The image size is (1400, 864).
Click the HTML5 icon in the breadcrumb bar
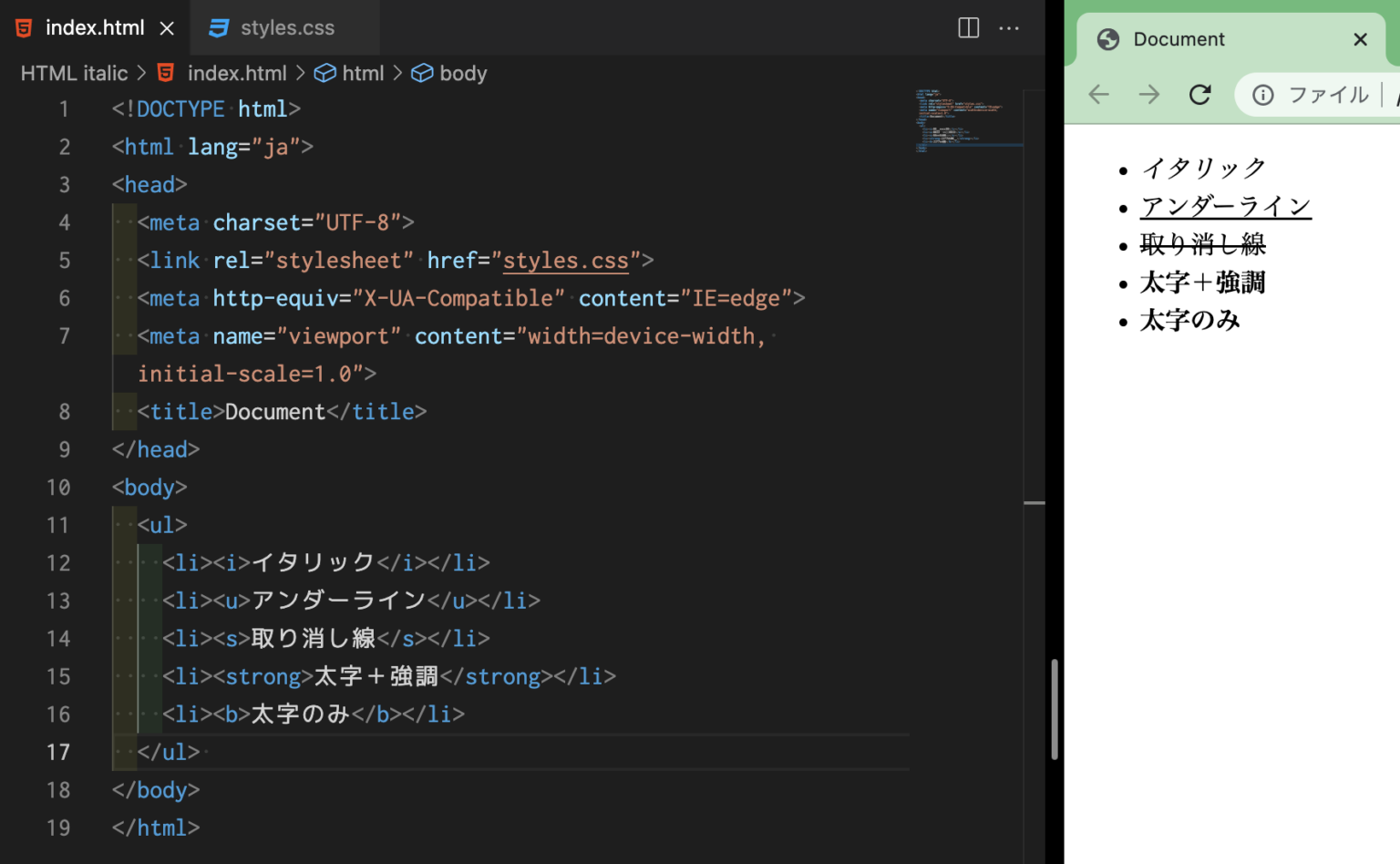pos(165,73)
